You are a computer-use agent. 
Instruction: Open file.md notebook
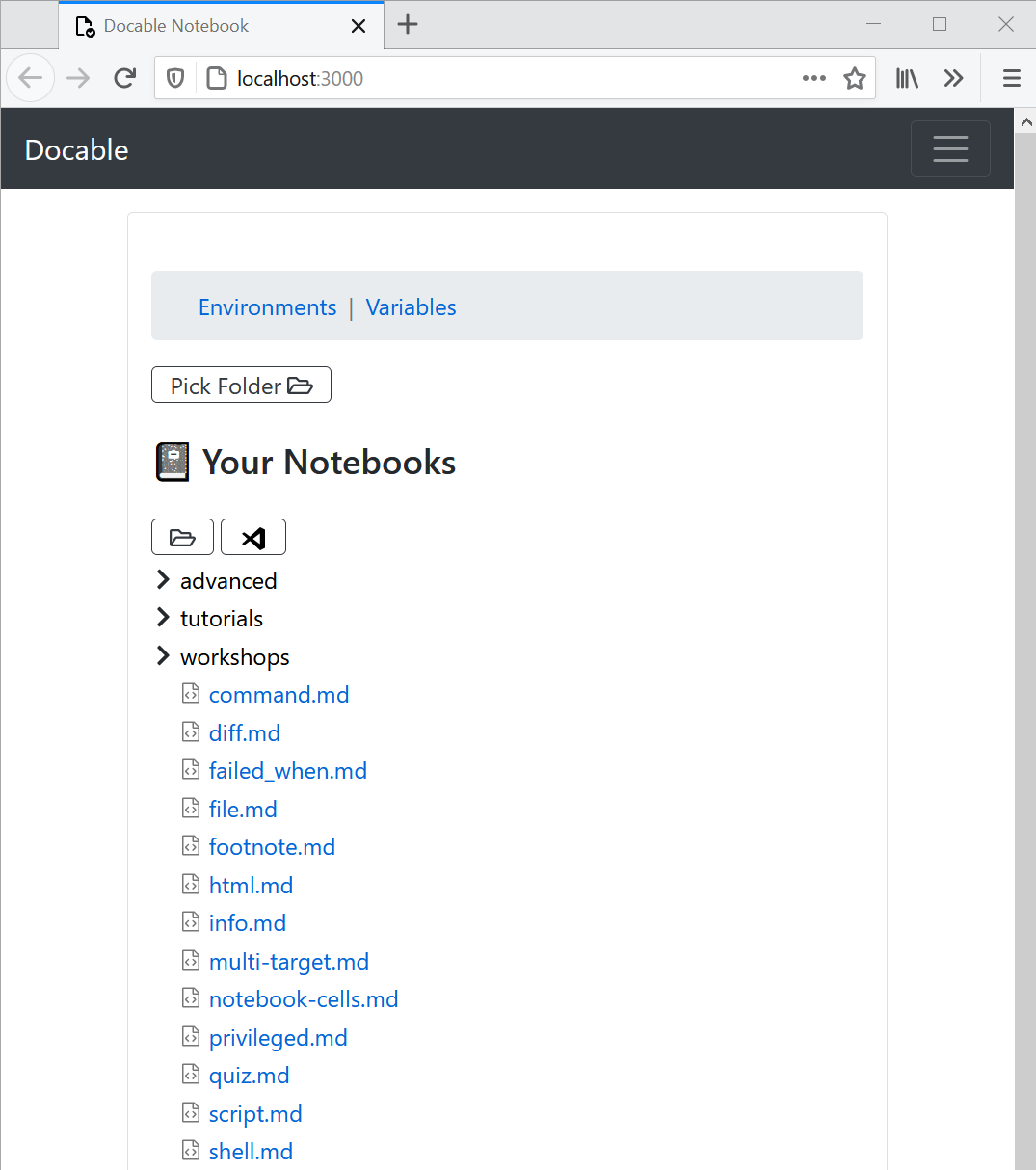point(243,809)
